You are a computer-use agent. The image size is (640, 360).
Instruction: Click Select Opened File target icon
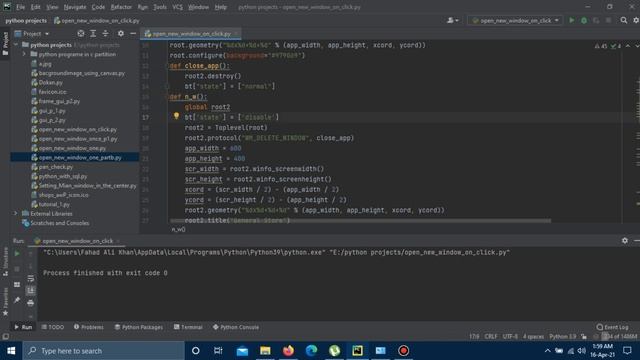pos(81,33)
